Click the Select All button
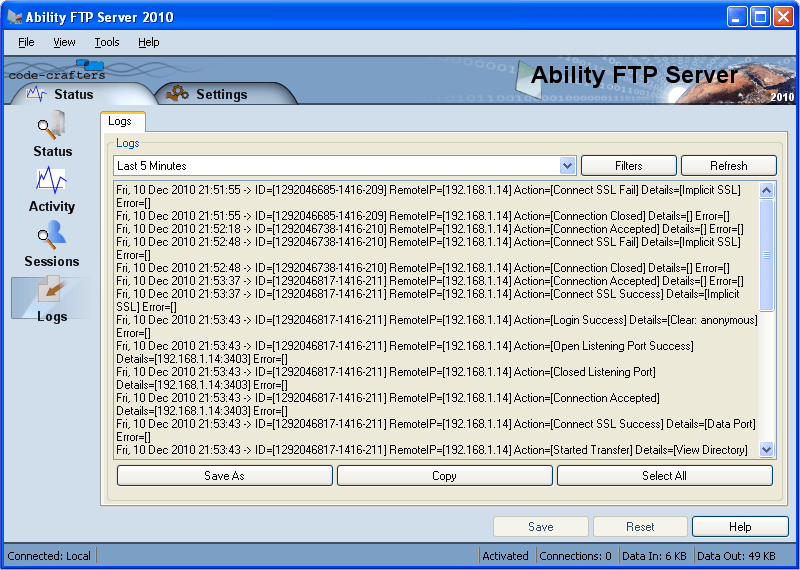This screenshot has width=800, height=570. (664, 476)
